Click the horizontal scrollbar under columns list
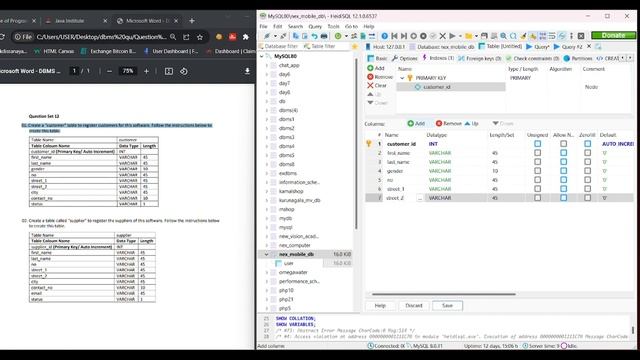This screenshot has height=360, width=640. coord(444,294)
